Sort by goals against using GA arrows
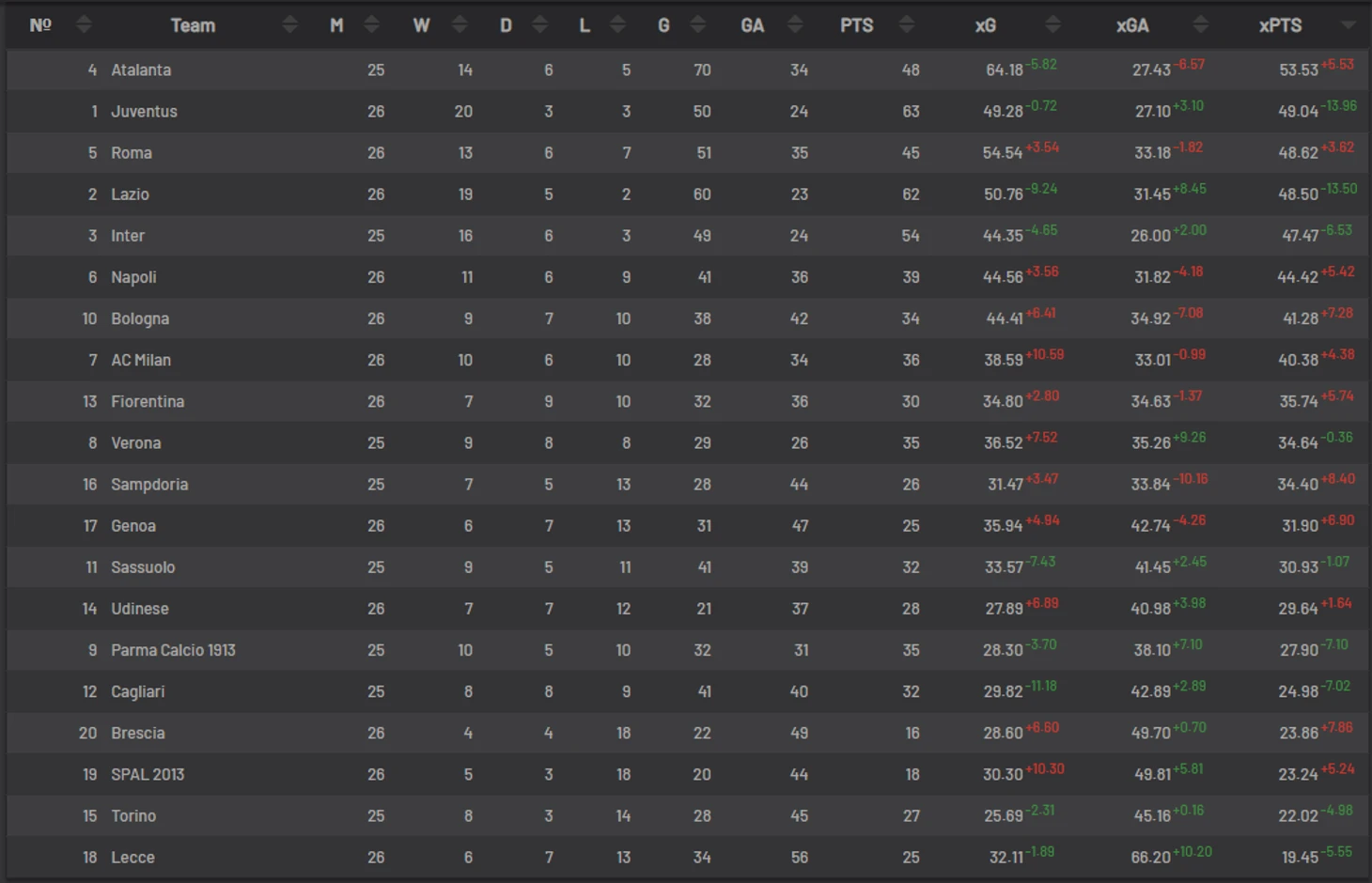 click(x=795, y=25)
